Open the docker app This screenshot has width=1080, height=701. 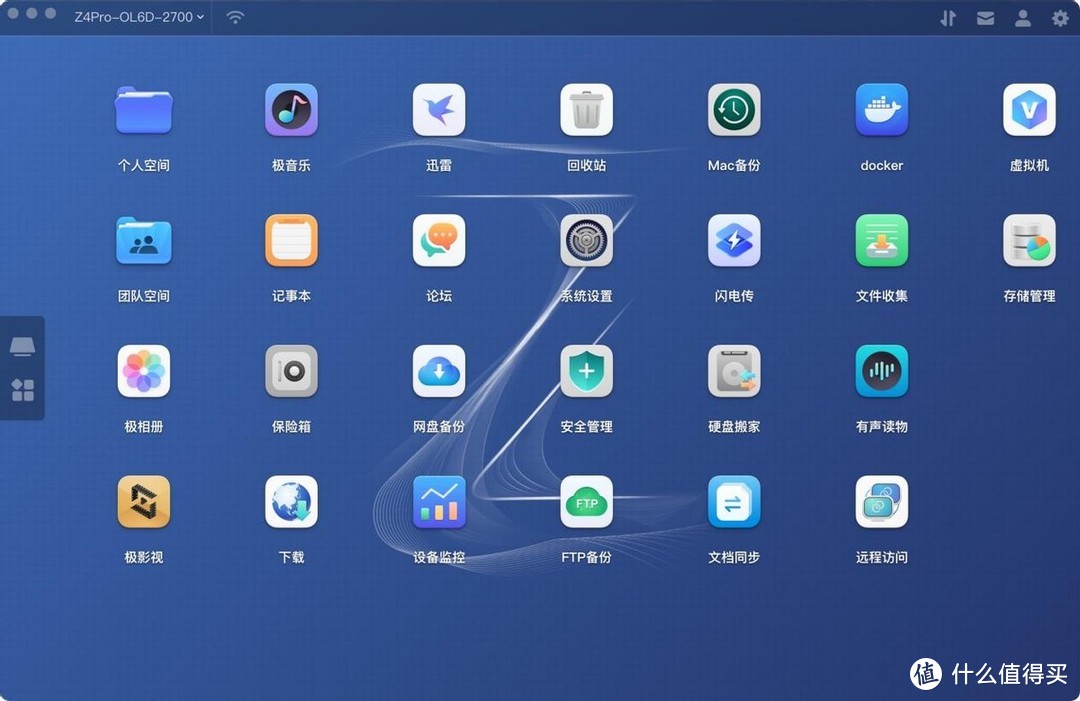(882, 110)
